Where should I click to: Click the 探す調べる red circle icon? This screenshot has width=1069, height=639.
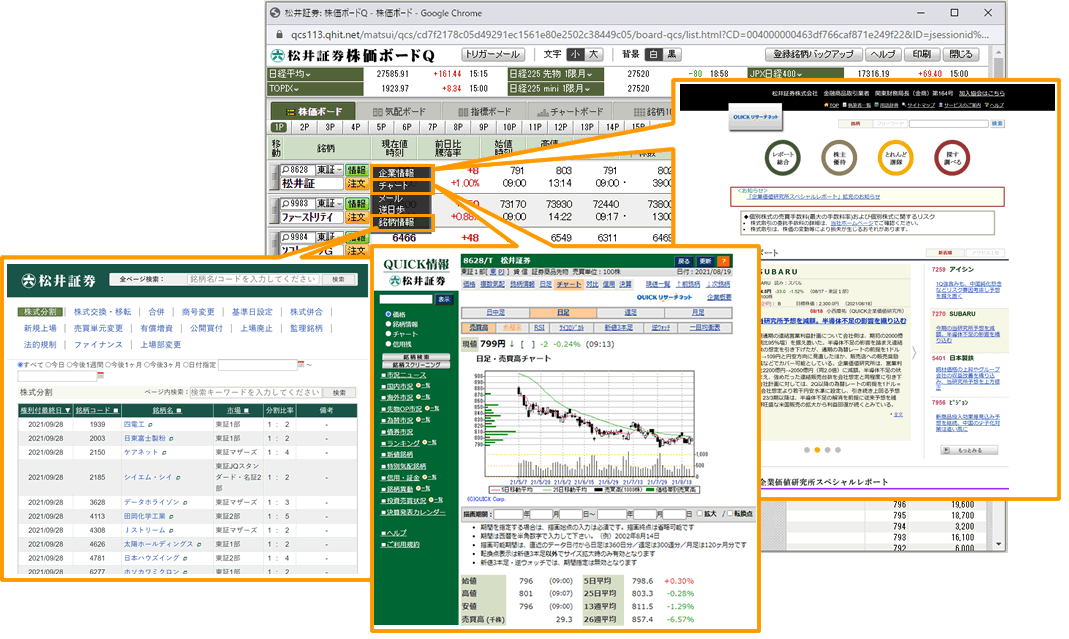(x=952, y=158)
